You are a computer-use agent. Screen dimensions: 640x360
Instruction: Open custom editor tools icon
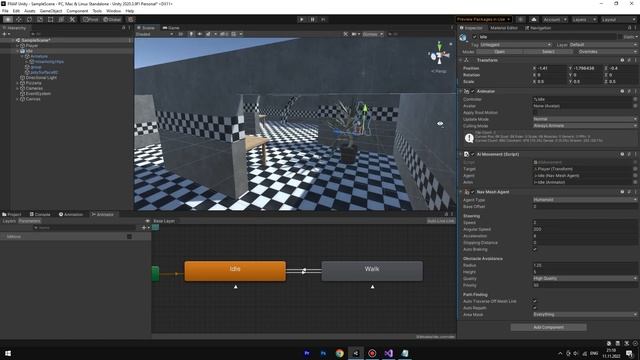click(72, 19)
